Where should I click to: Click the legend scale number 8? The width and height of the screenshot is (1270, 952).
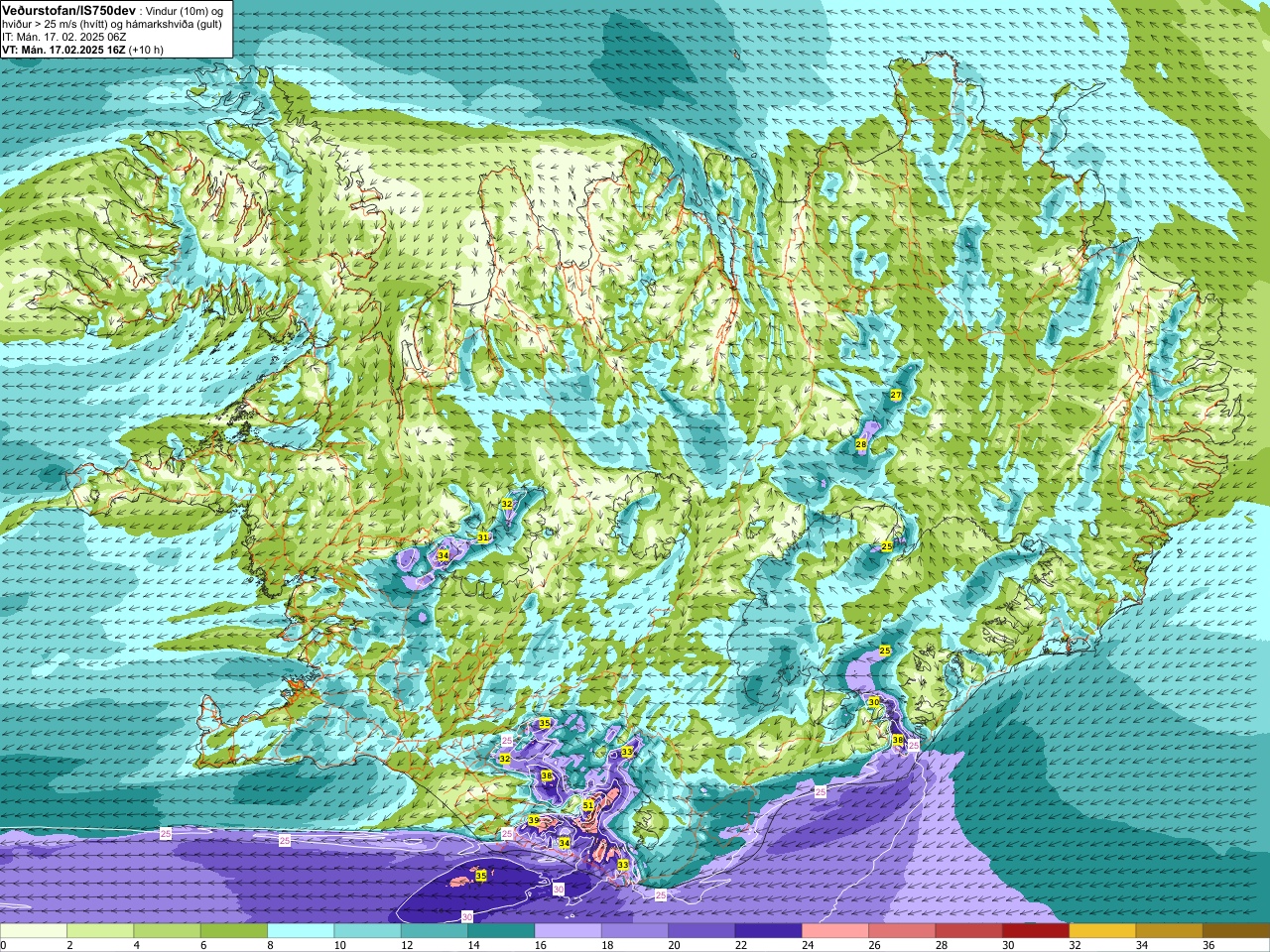268,945
